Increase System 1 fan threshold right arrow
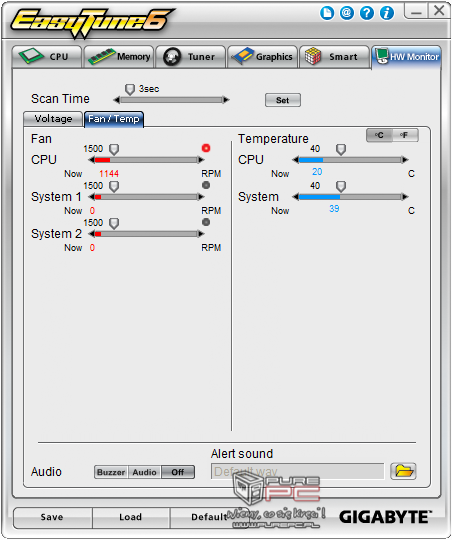Image resolution: width=452 pixels, height=540 pixels. (201, 197)
